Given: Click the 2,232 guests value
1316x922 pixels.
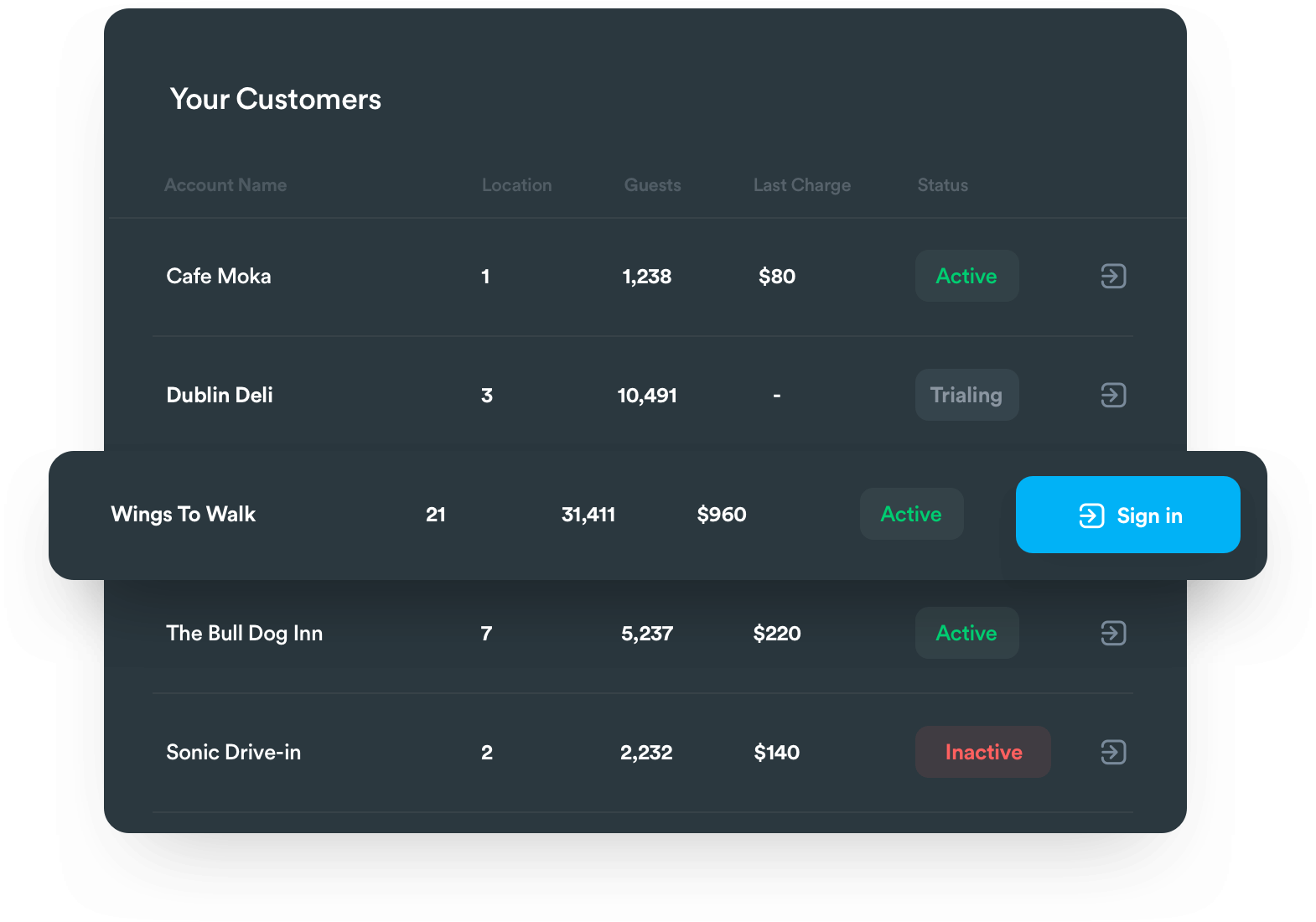Looking at the screenshot, I should pyautogui.click(x=646, y=753).
